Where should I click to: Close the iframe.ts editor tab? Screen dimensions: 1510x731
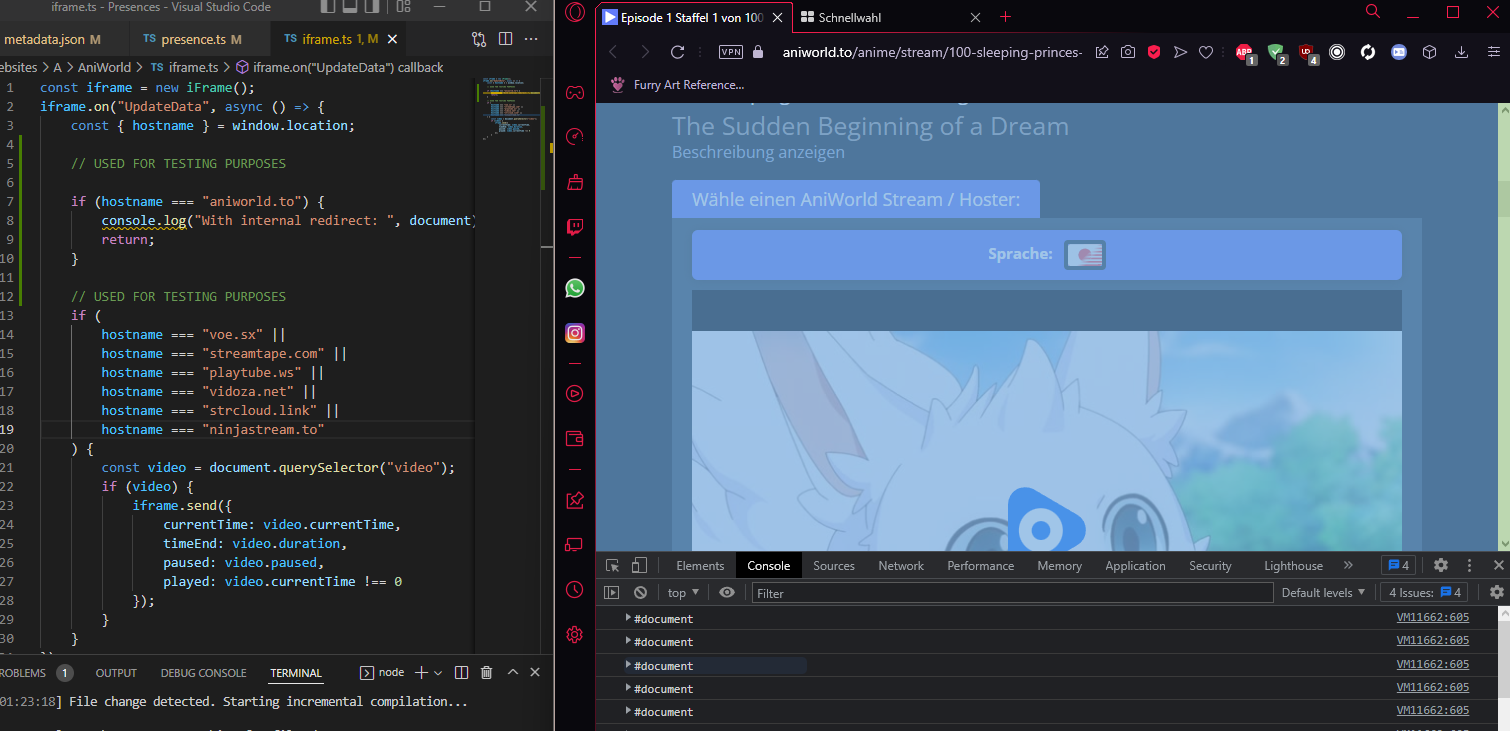click(x=392, y=39)
